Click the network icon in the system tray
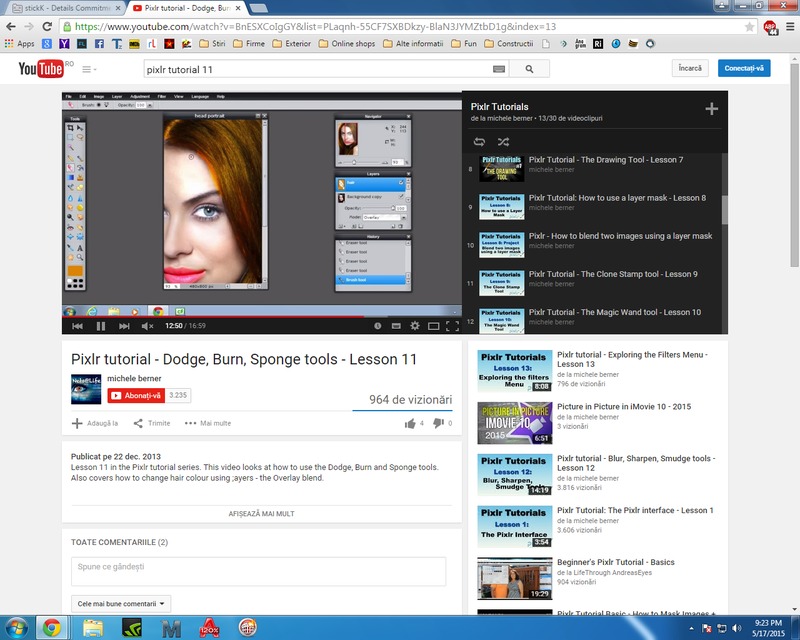Viewport: 800px width, 640px height. pyautogui.click(x=721, y=628)
